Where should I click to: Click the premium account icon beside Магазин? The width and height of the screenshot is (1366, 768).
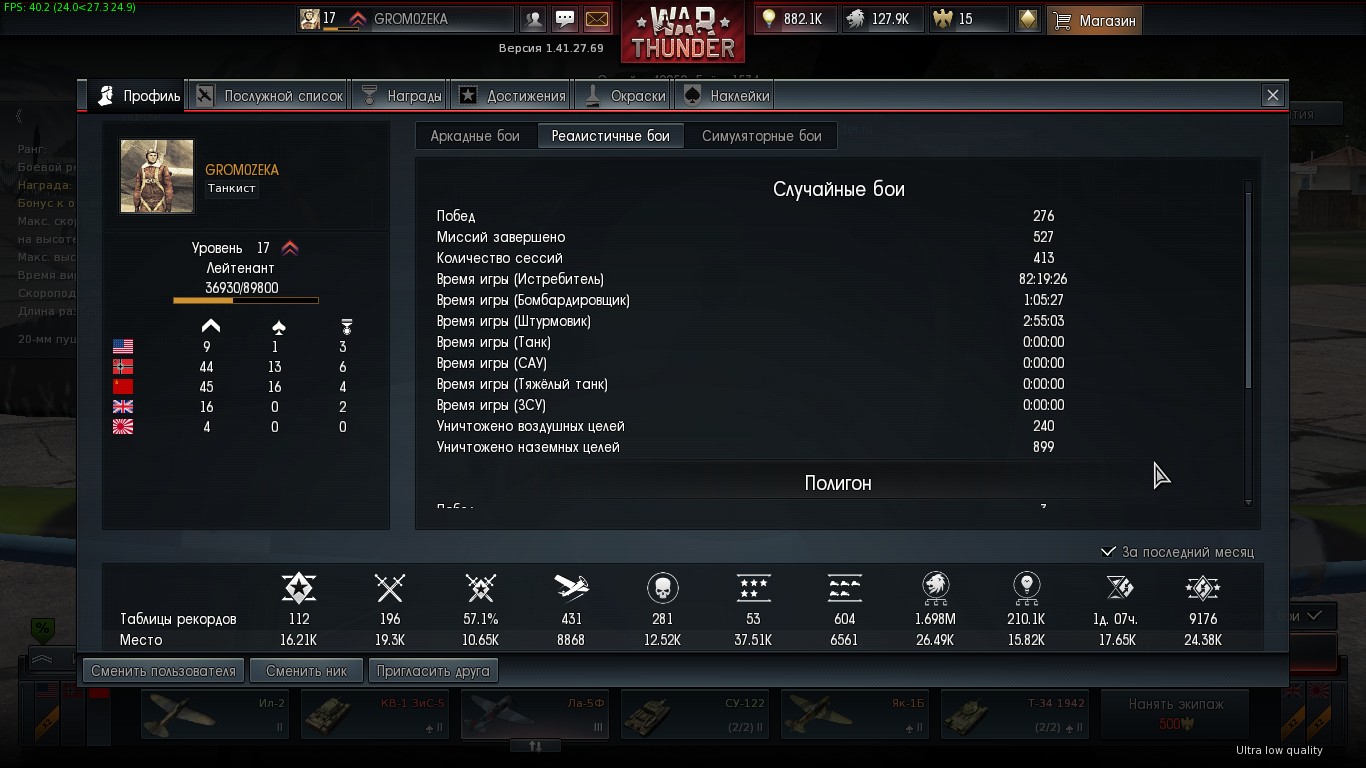tap(1028, 19)
